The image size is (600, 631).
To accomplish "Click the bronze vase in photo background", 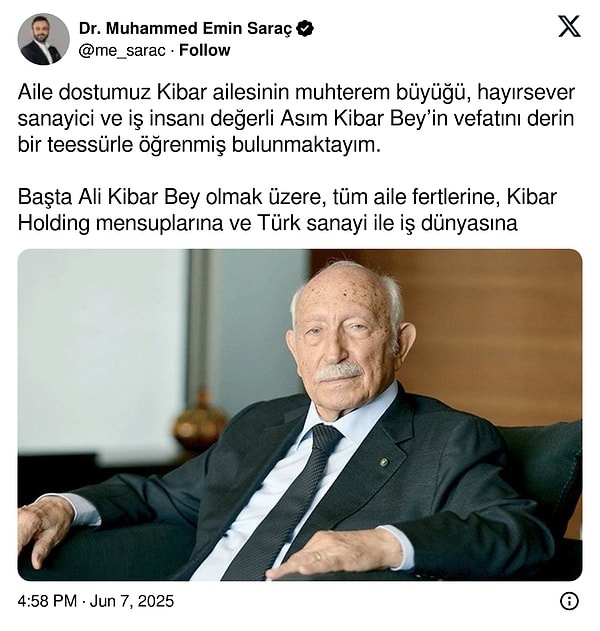I will click(x=200, y=425).
